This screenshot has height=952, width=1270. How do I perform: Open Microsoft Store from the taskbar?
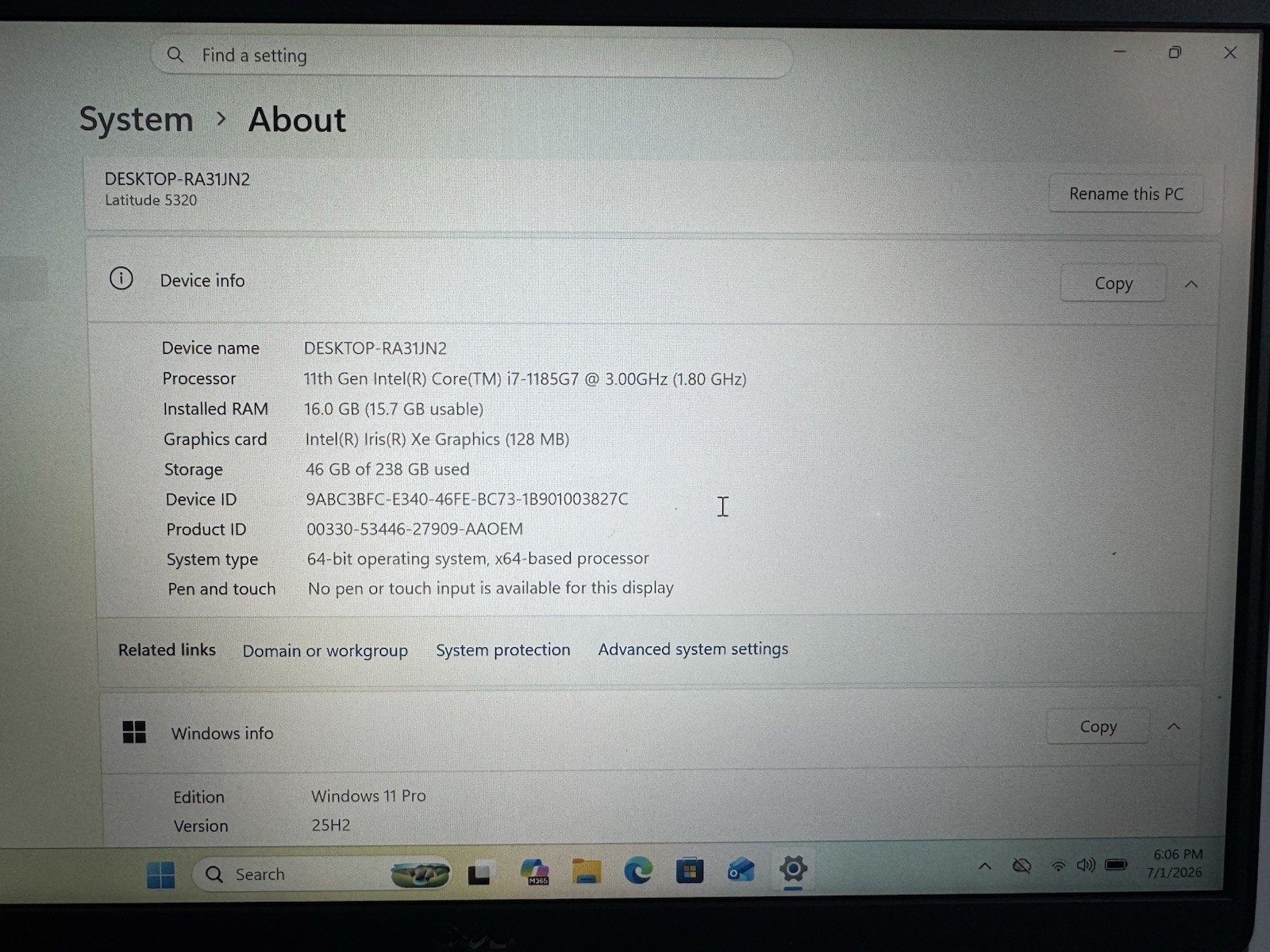coord(689,871)
